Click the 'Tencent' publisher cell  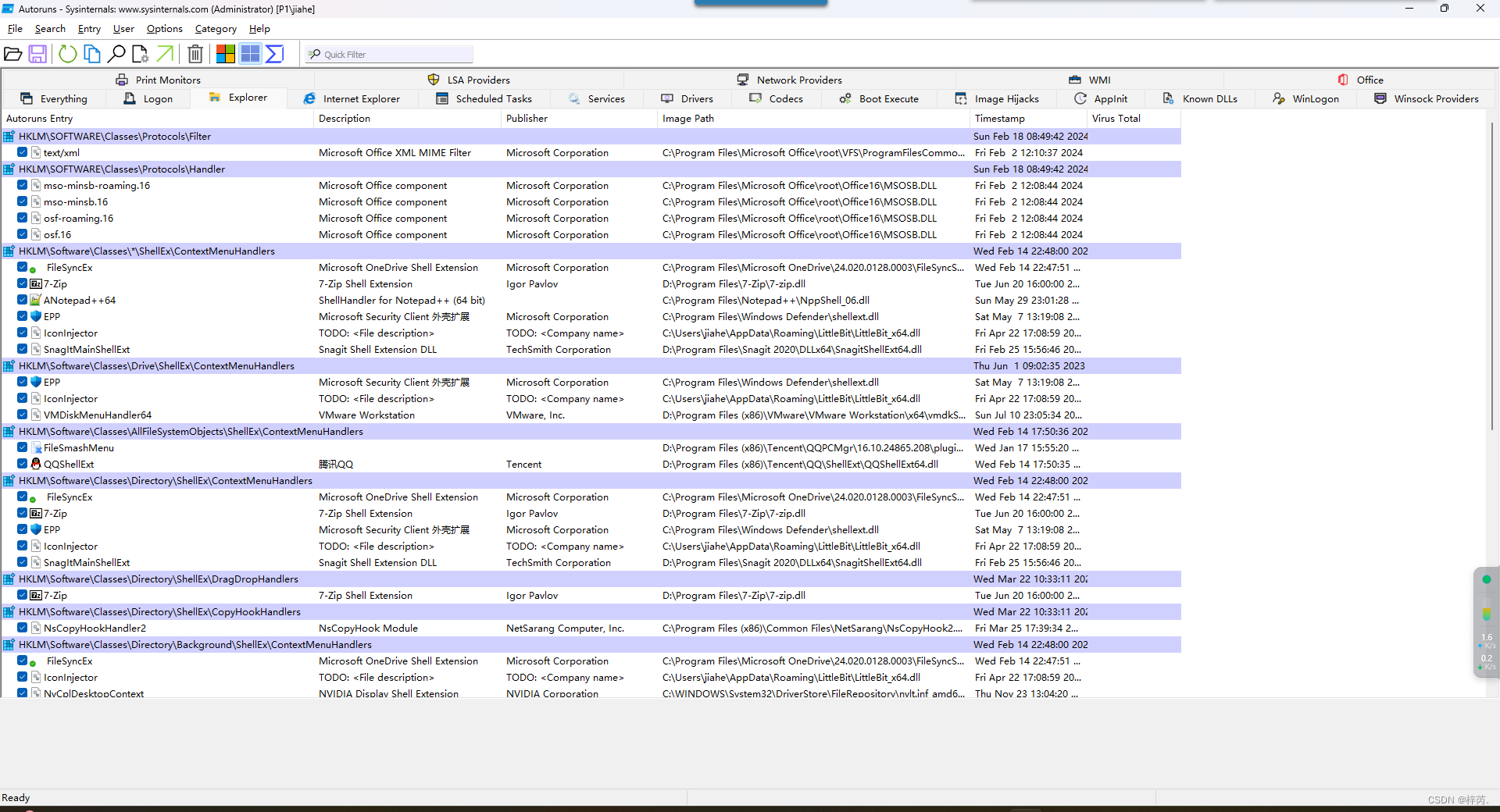pyautogui.click(x=523, y=464)
